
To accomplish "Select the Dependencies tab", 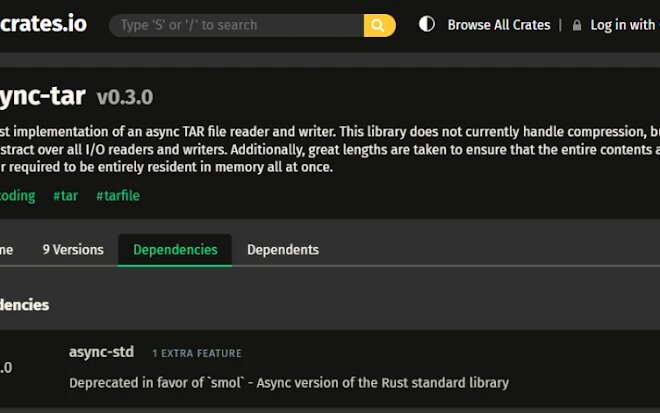I will [175, 250].
